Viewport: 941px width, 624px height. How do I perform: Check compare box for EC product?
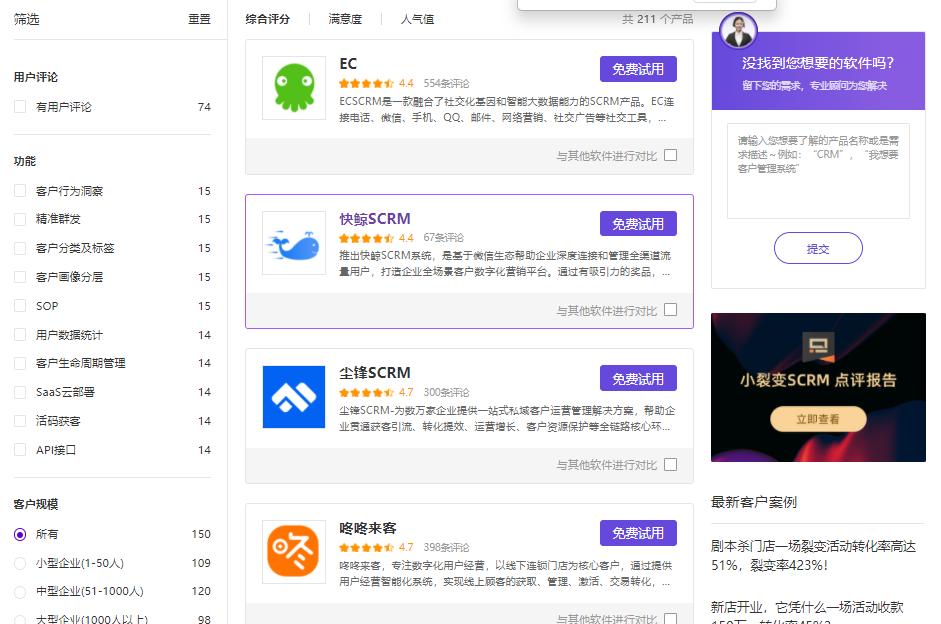coord(670,155)
